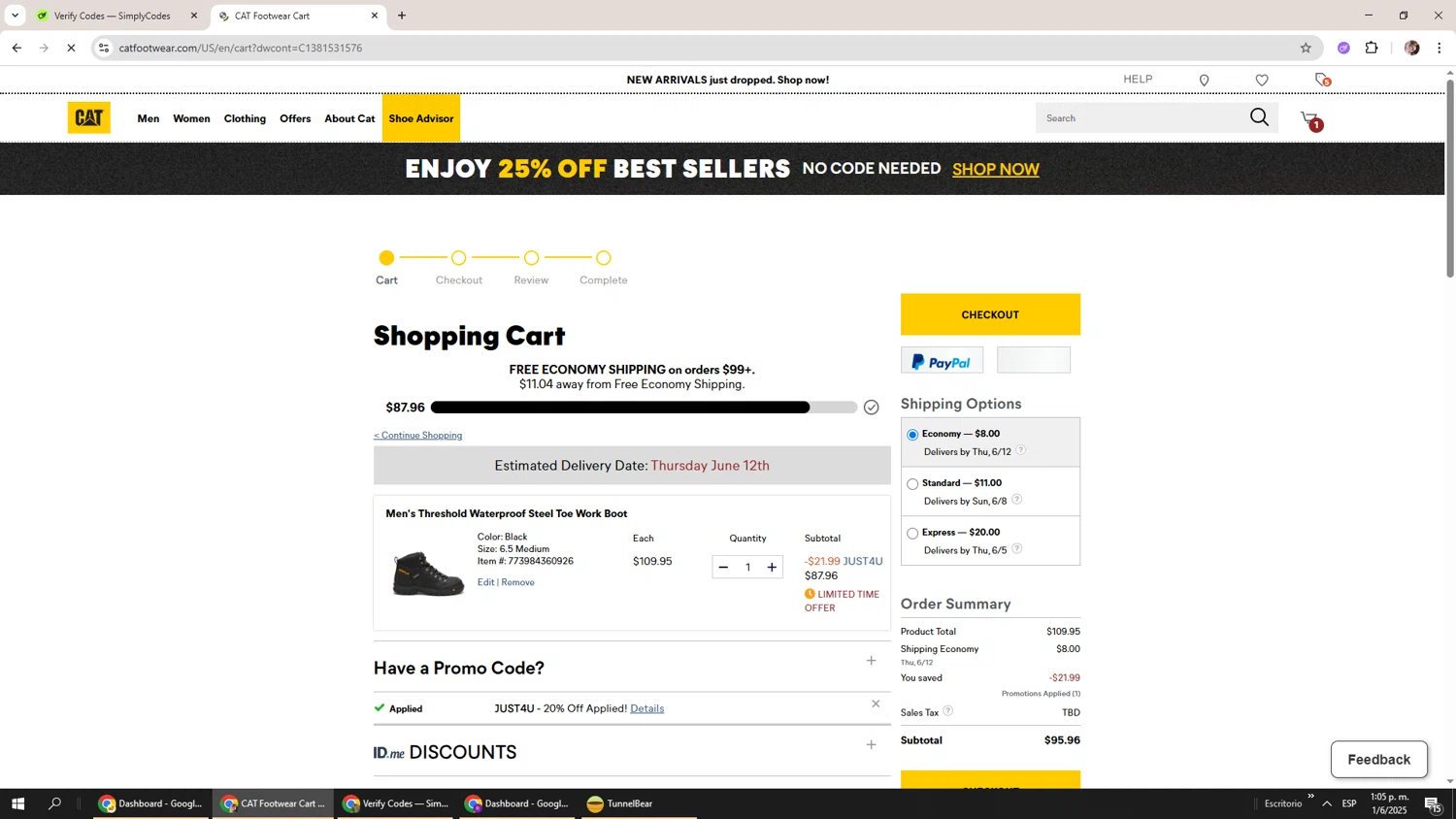Open the Windows notification center

point(1433,804)
